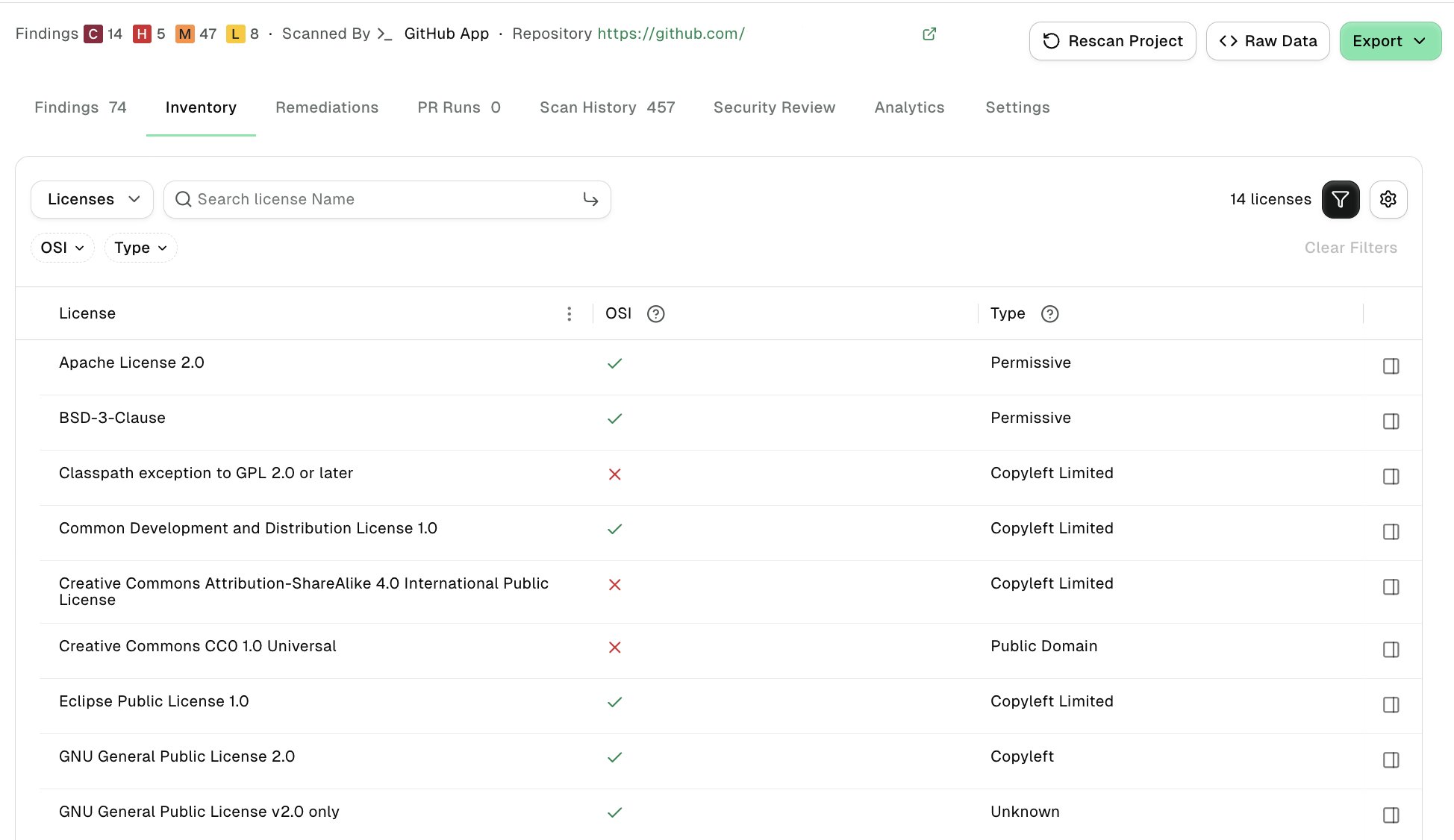Click Clear Filters link
Viewport: 1454px width, 840px height.
(x=1350, y=248)
